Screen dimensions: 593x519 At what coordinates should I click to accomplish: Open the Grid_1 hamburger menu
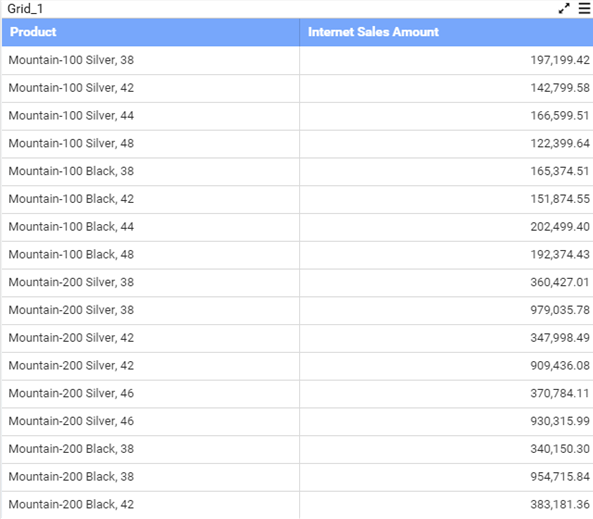click(584, 8)
